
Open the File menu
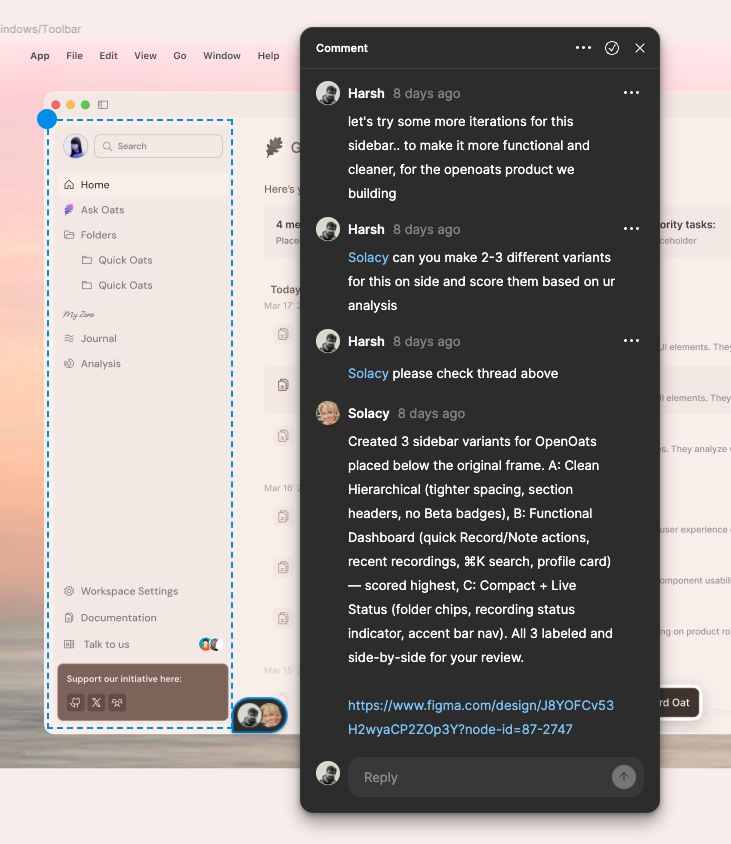[74, 55]
